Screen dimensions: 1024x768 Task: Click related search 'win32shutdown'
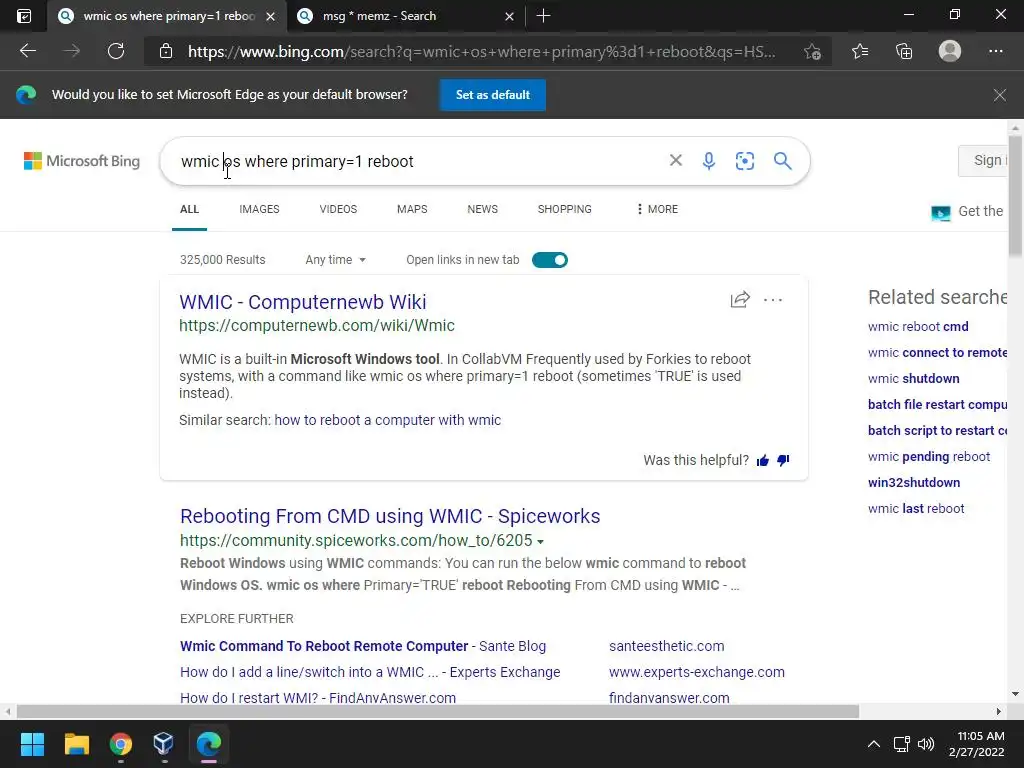click(914, 483)
